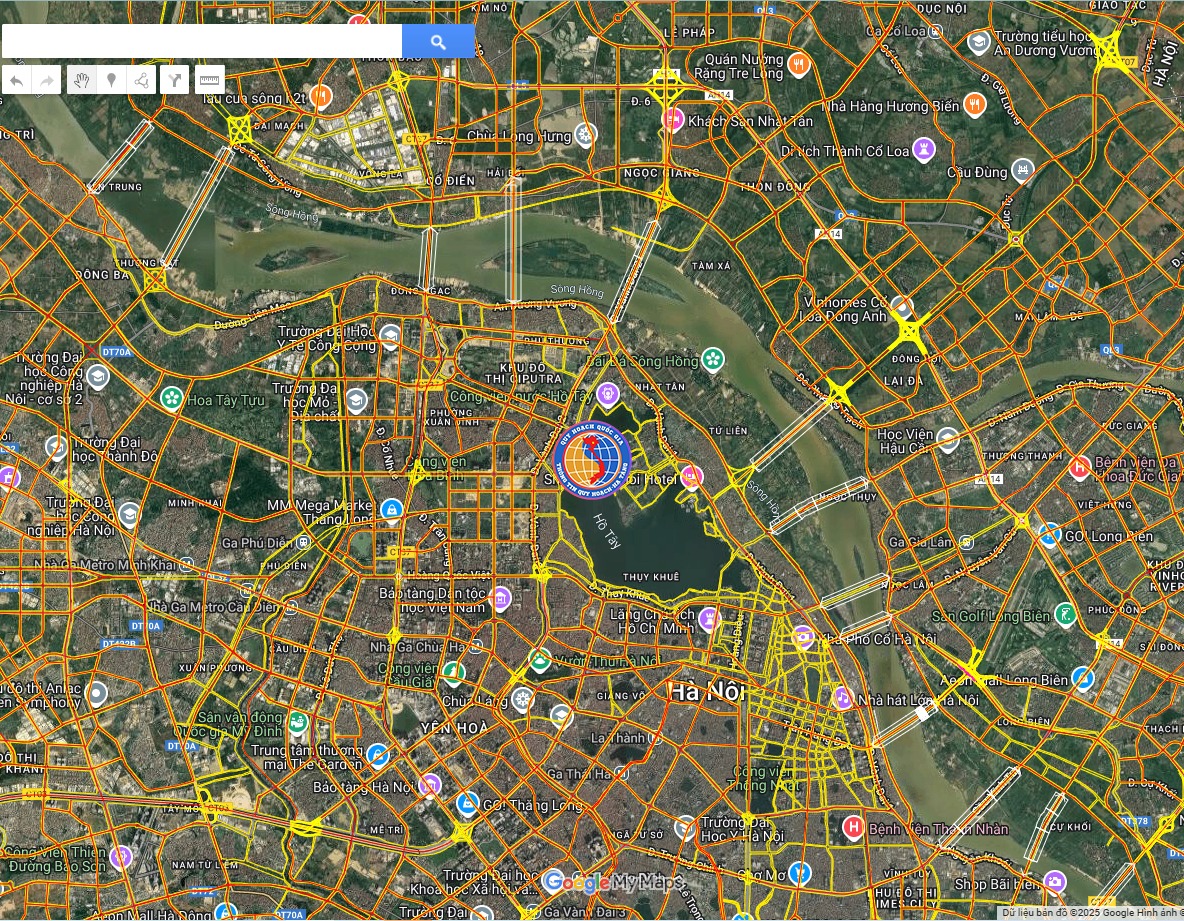
Task: Focus the map search input field
Action: point(201,41)
